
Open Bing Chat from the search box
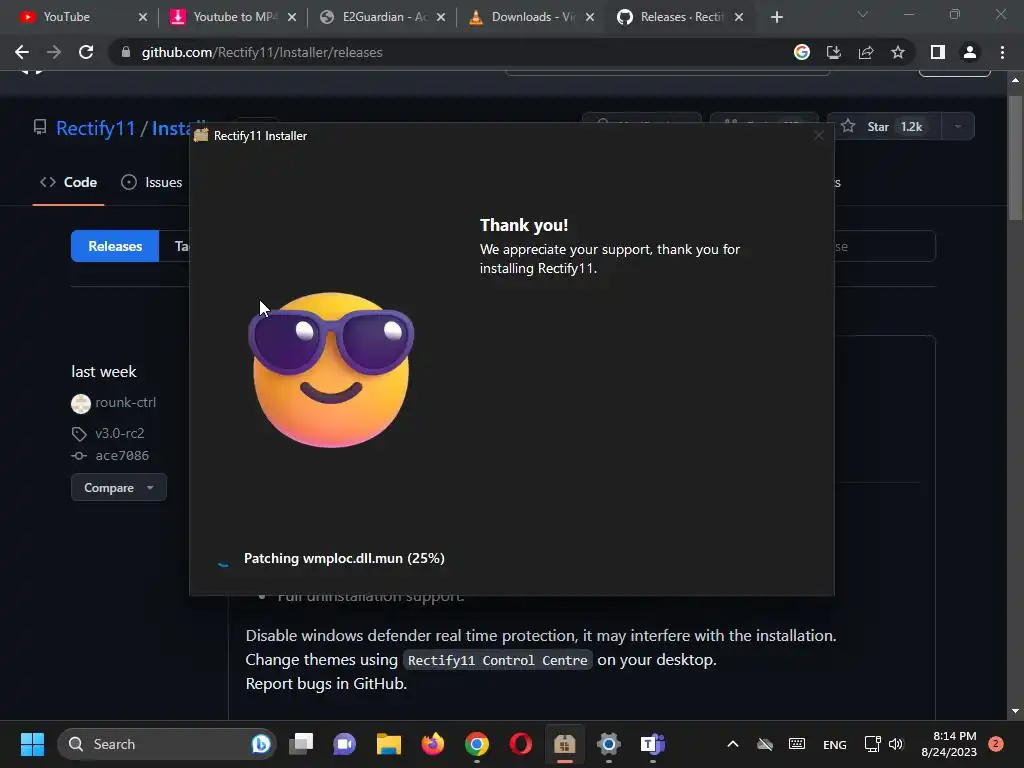pyautogui.click(x=261, y=744)
